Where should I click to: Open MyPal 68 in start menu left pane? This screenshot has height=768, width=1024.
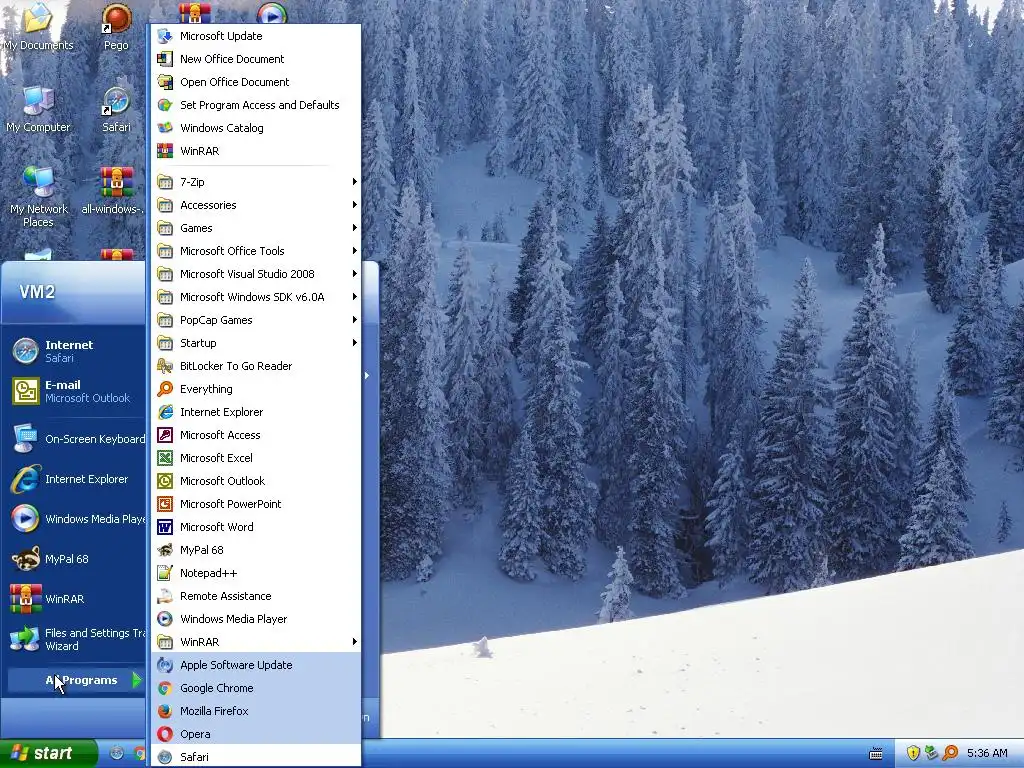point(76,559)
